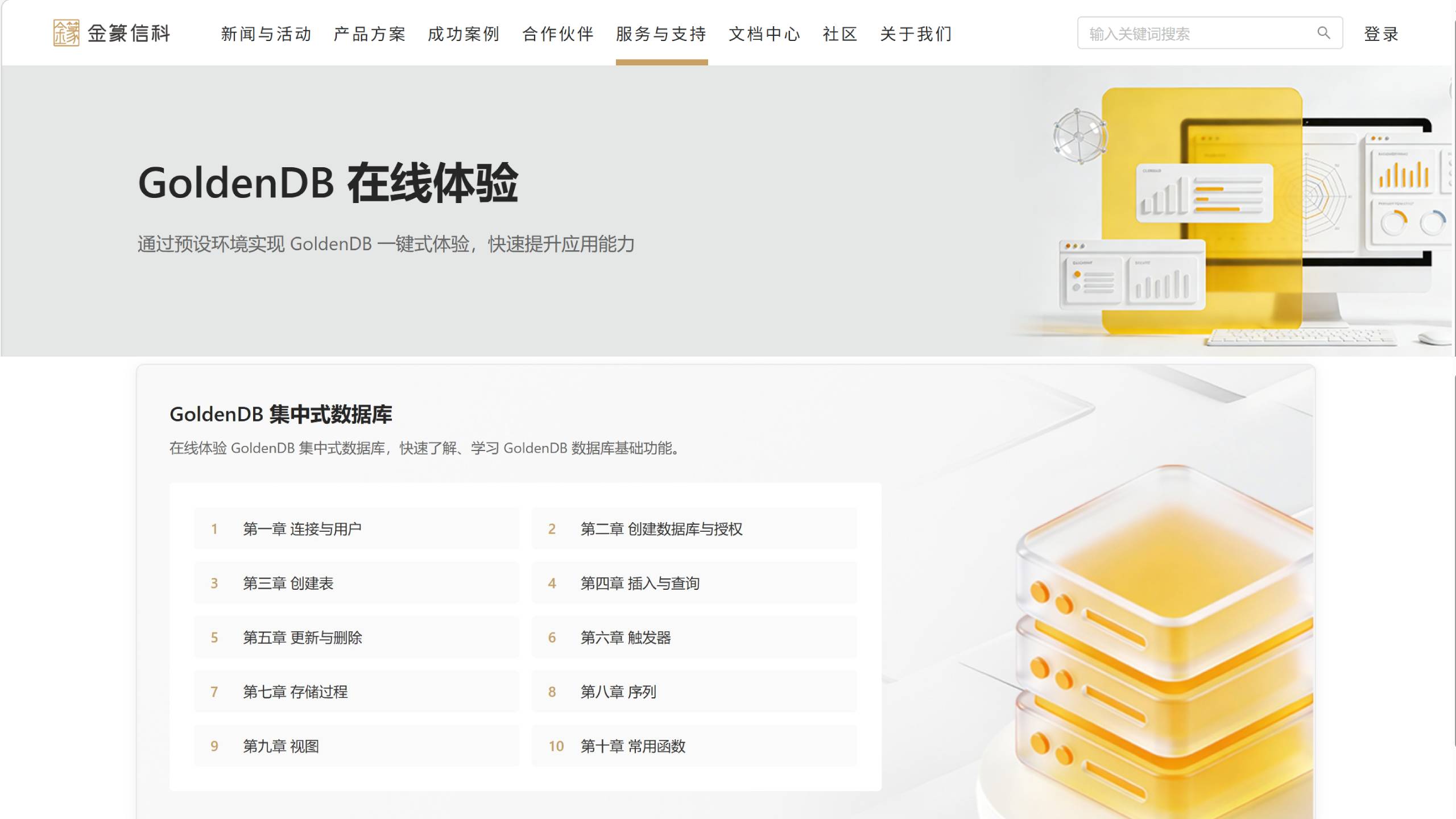Open chapter 第六章 触发器
Viewport: 1456px width, 819px height.
[694, 638]
